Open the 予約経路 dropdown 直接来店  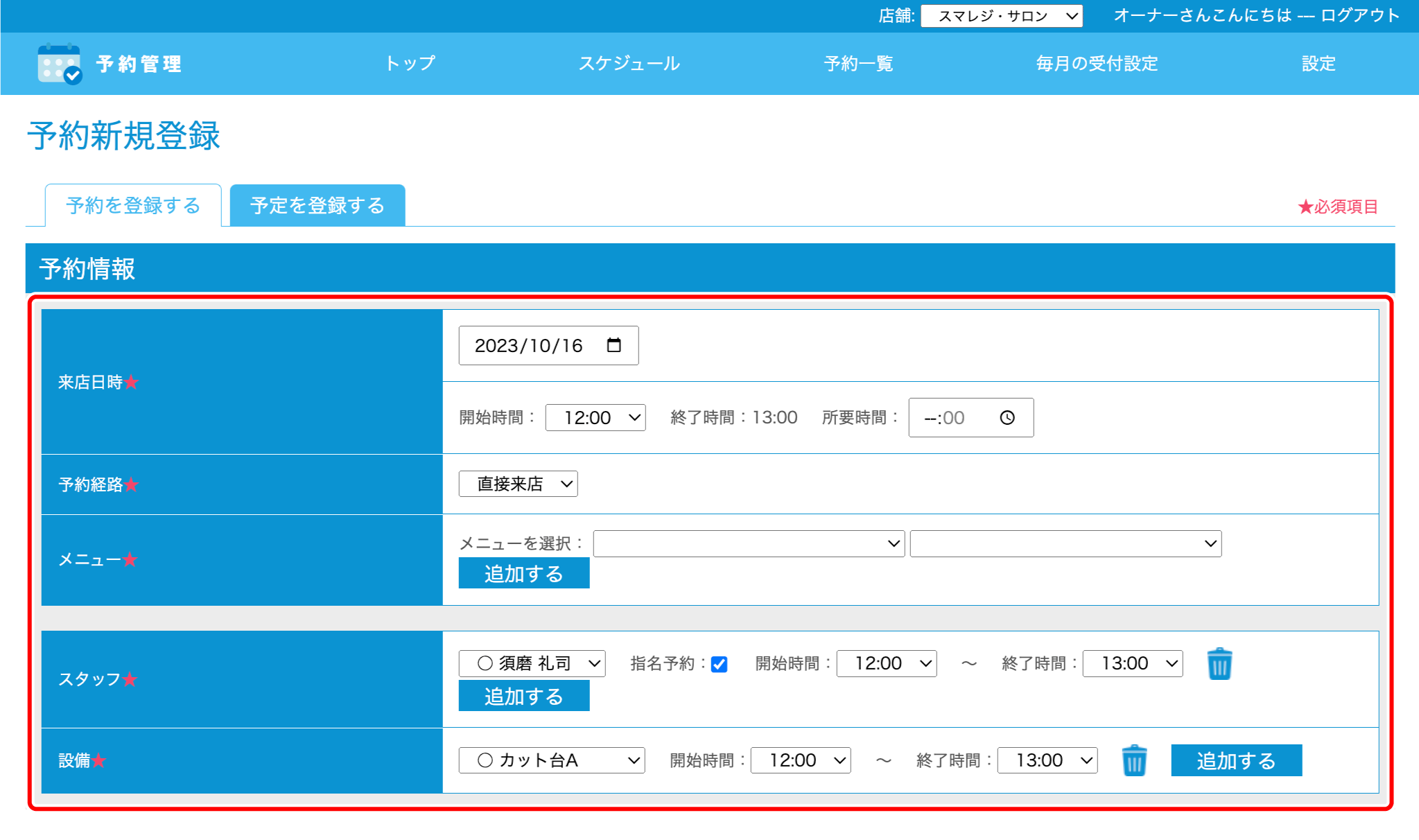(518, 484)
